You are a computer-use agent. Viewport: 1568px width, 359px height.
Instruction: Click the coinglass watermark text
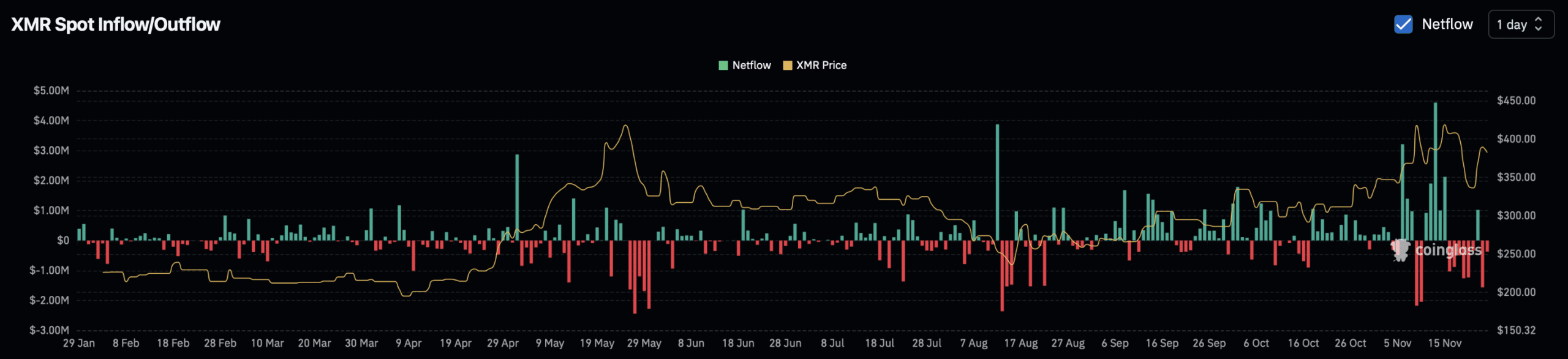[x=1448, y=250]
